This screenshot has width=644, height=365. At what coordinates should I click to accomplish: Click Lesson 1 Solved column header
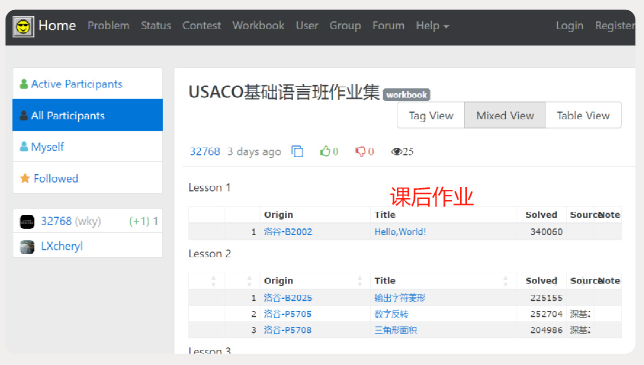pyautogui.click(x=541, y=215)
